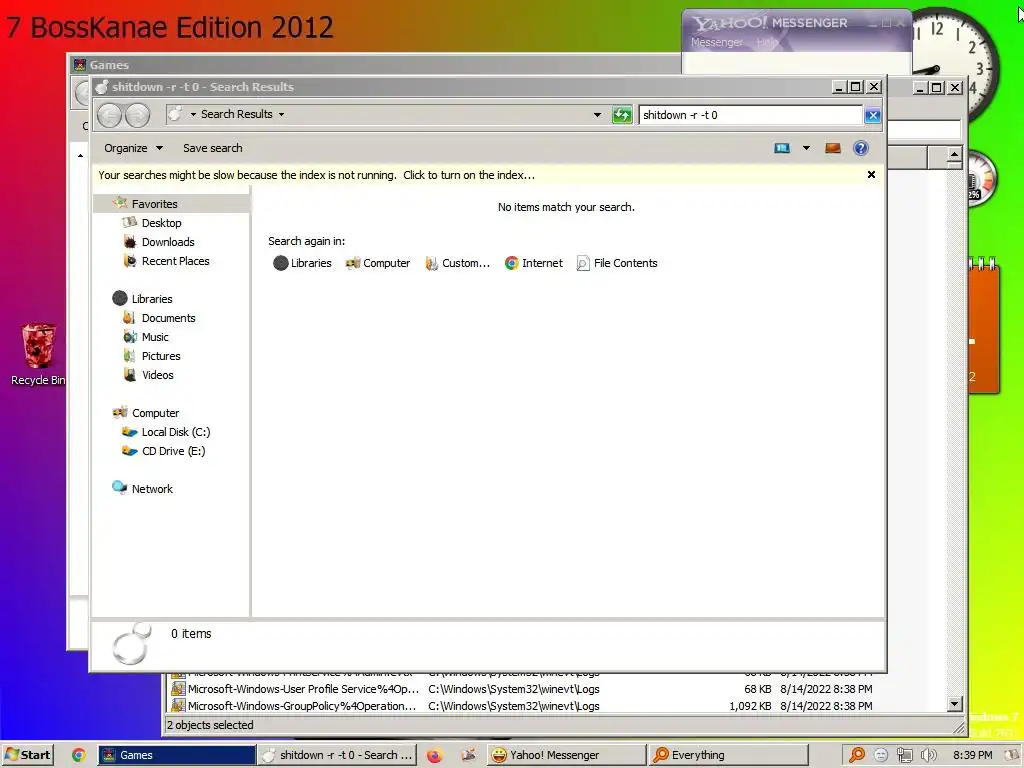The height and width of the screenshot is (768, 1024).
Task: Click the taskbar icon next to Firefox
Action: click(x=468, y=755)
